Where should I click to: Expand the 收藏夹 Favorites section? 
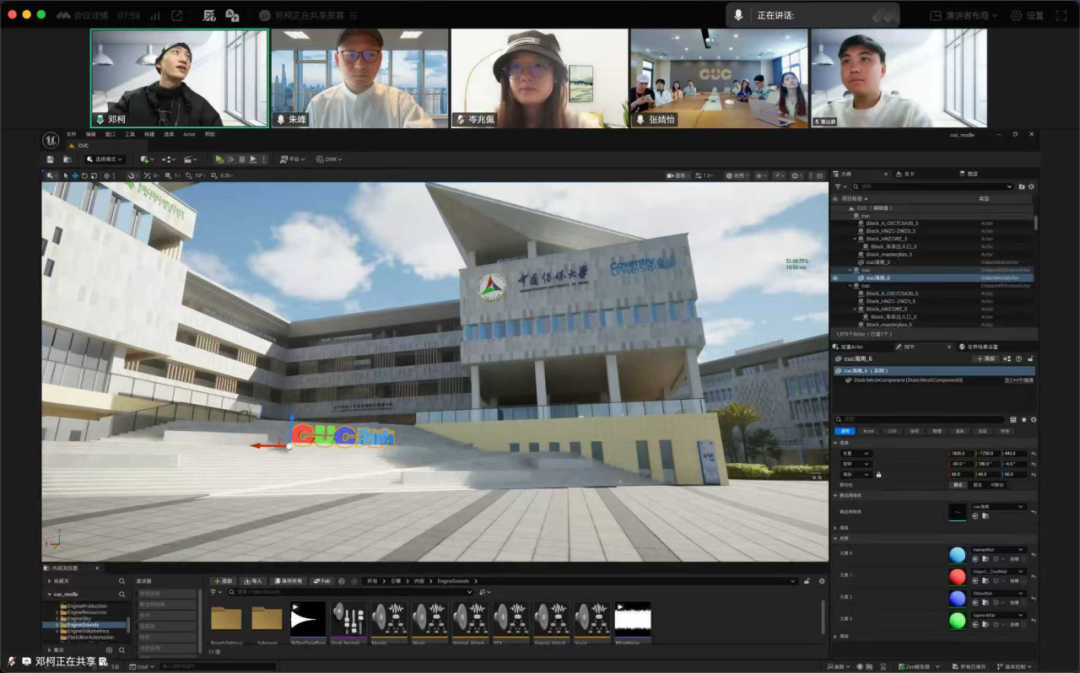click(50, 581)
